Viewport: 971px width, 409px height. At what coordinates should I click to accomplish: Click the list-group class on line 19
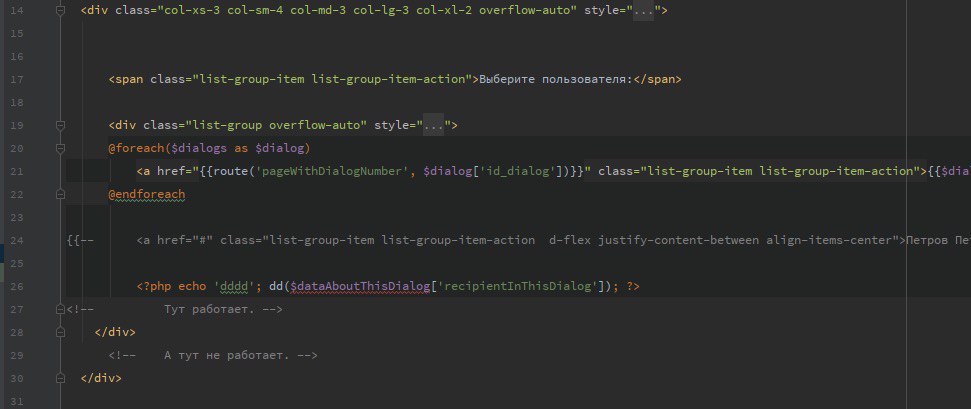(x=227, y=125)
